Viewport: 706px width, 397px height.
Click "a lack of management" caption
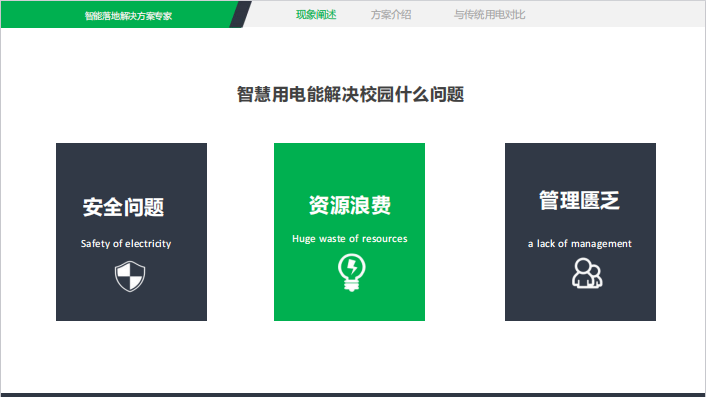point(579,244)
